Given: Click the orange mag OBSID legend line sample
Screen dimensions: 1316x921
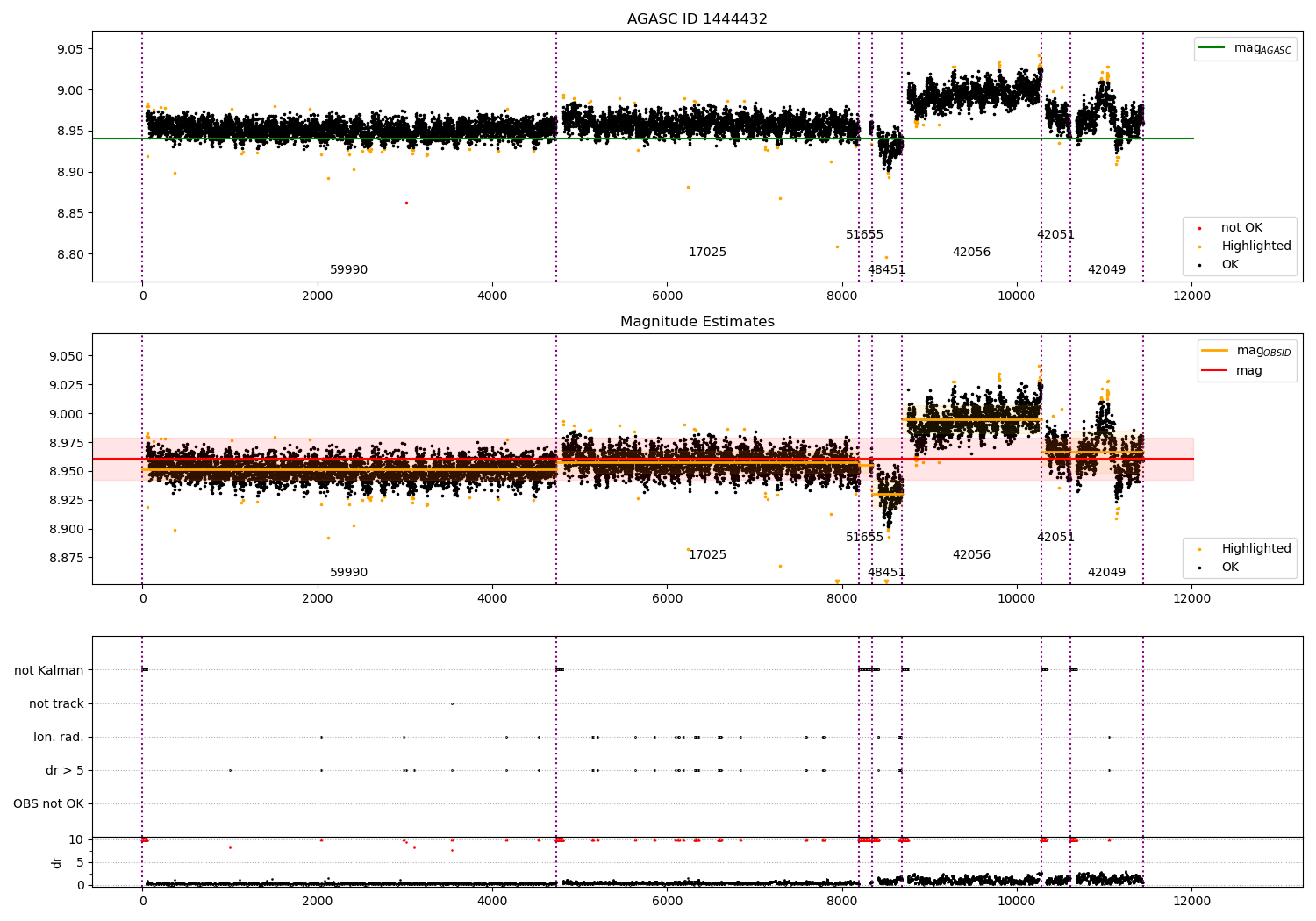Looking at the screenshot, I should pyautogui.click(x=1214, y=351).
